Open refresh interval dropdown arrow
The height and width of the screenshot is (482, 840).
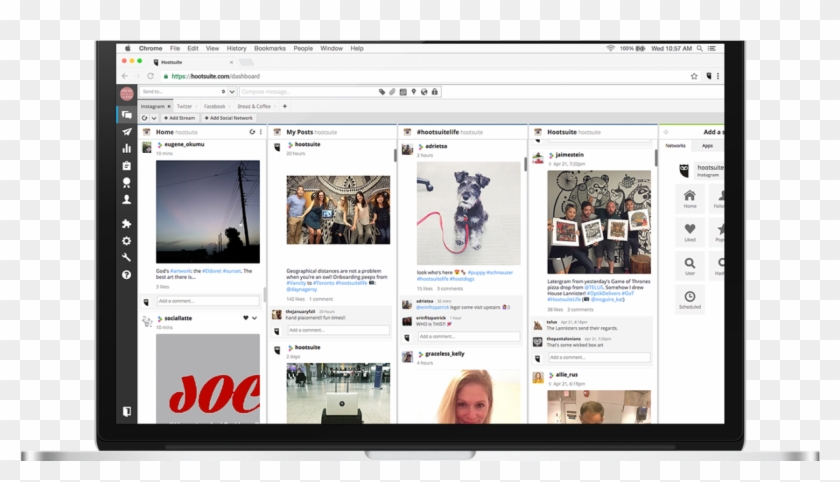154,118
